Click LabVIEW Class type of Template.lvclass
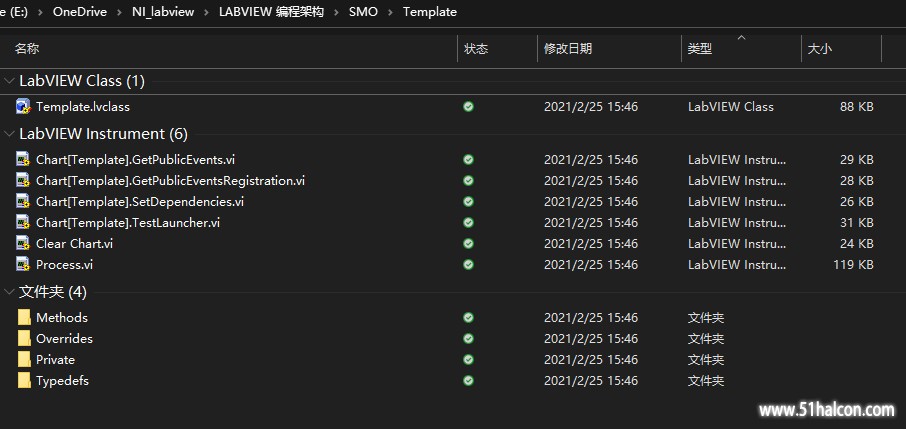 730,106
